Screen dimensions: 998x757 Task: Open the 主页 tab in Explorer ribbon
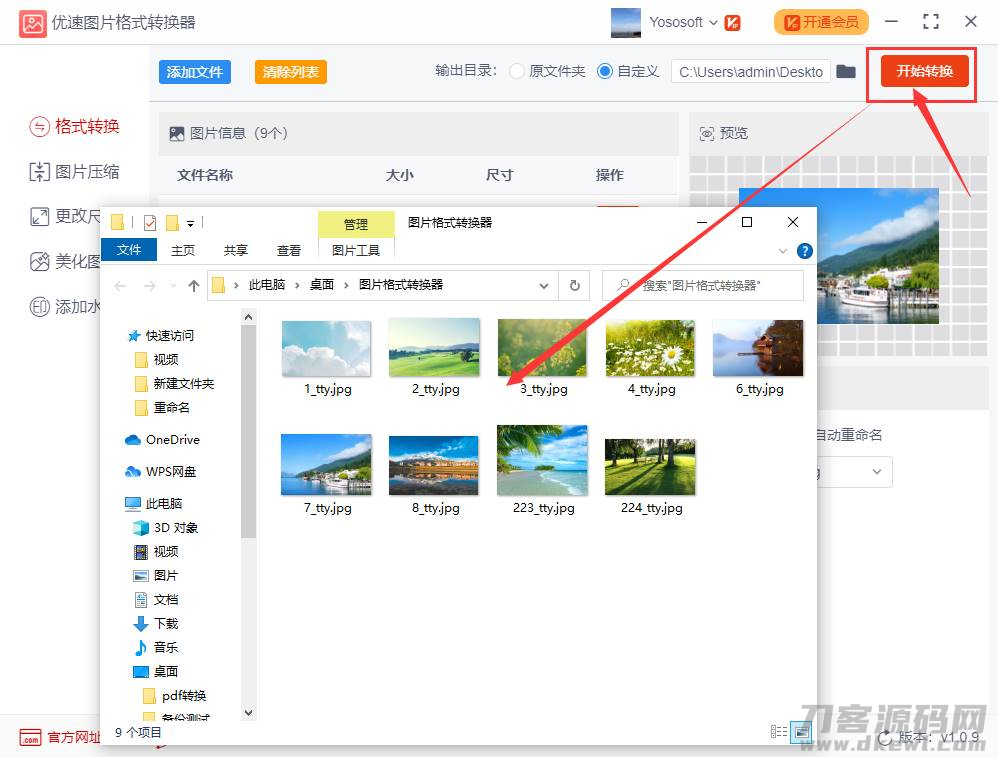pos(183,251)
